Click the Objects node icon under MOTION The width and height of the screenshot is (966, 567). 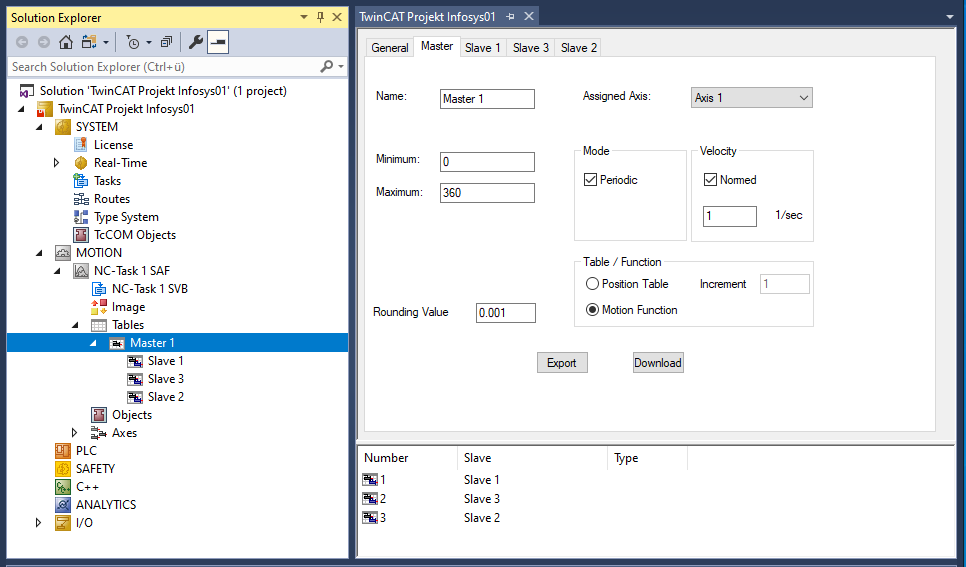pos(99,415)
